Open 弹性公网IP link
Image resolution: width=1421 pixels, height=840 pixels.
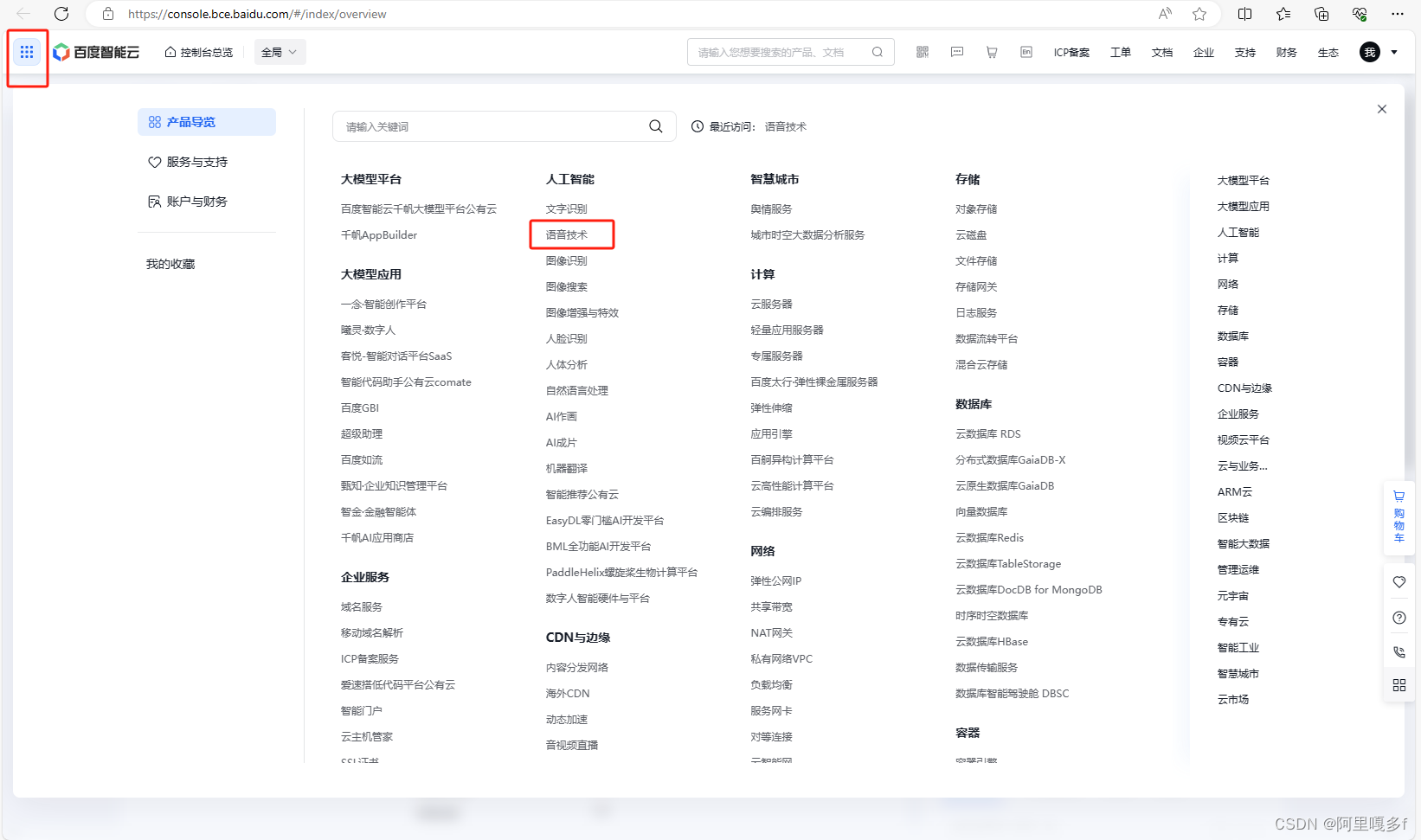(776, 580)
